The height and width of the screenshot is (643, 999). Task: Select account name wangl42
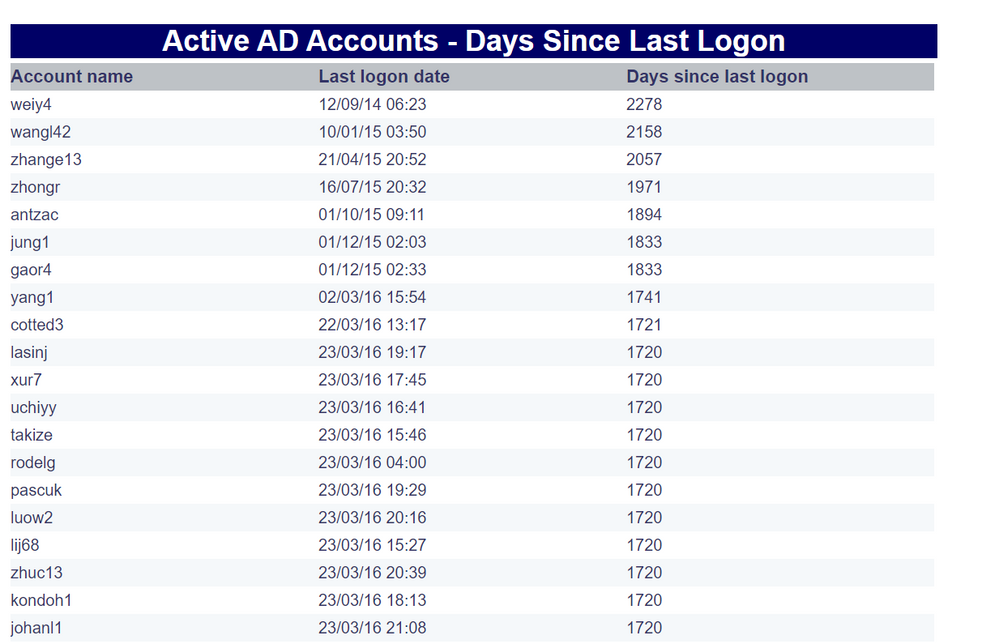pos(41,132)
